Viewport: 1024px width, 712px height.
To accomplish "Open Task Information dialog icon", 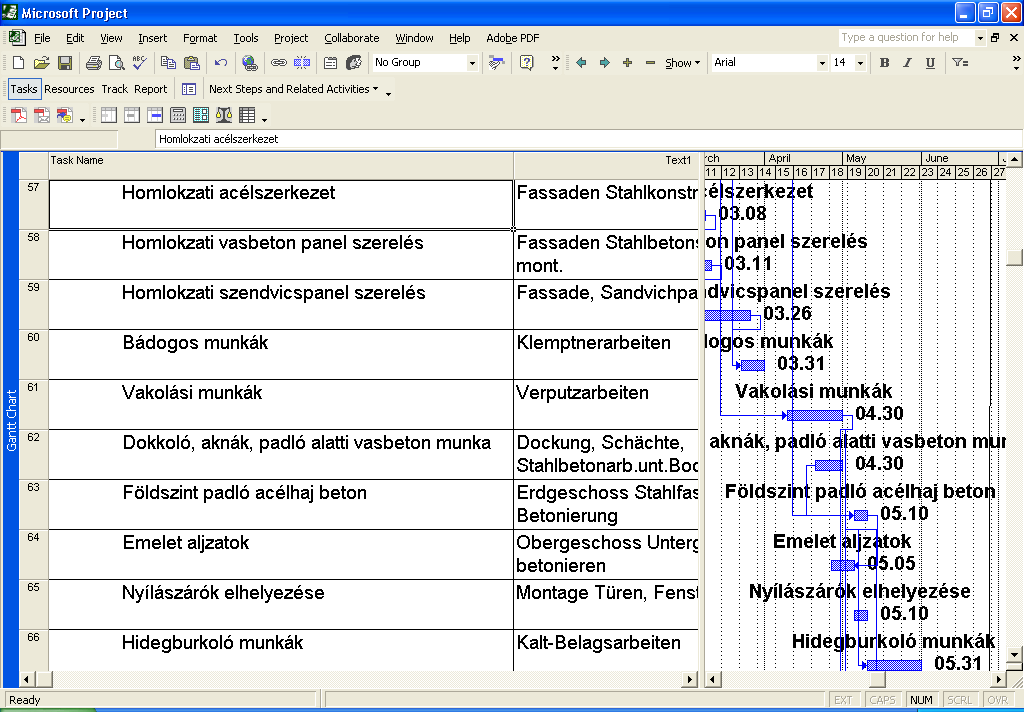I will click(330, 63).
